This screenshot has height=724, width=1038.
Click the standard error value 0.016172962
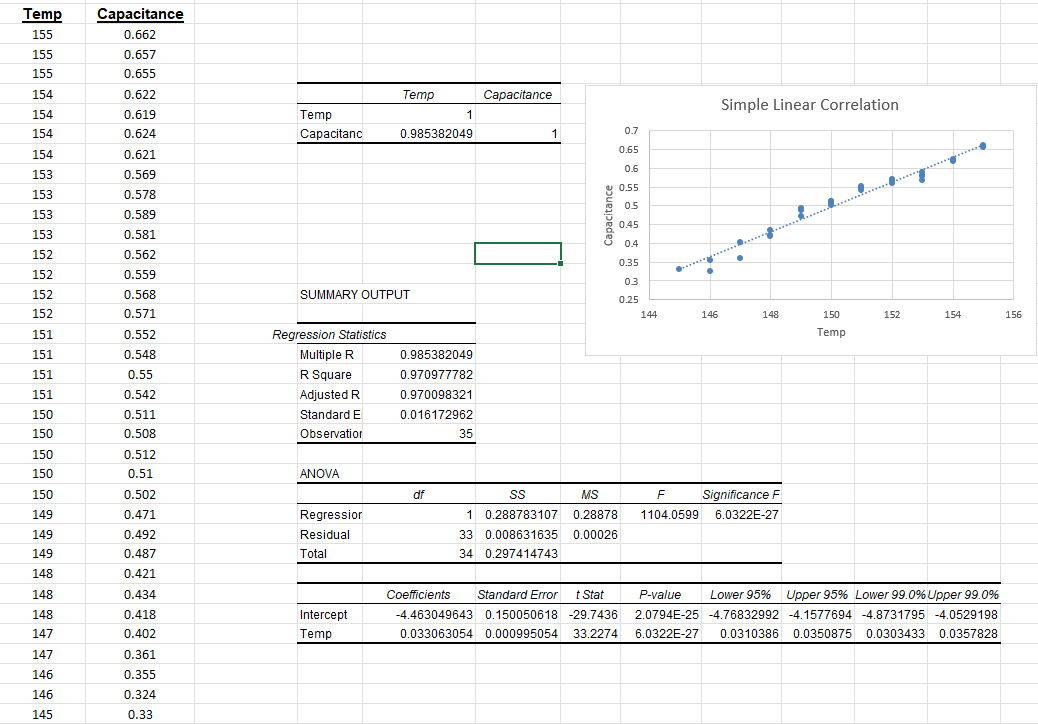[x=436, y=414]
